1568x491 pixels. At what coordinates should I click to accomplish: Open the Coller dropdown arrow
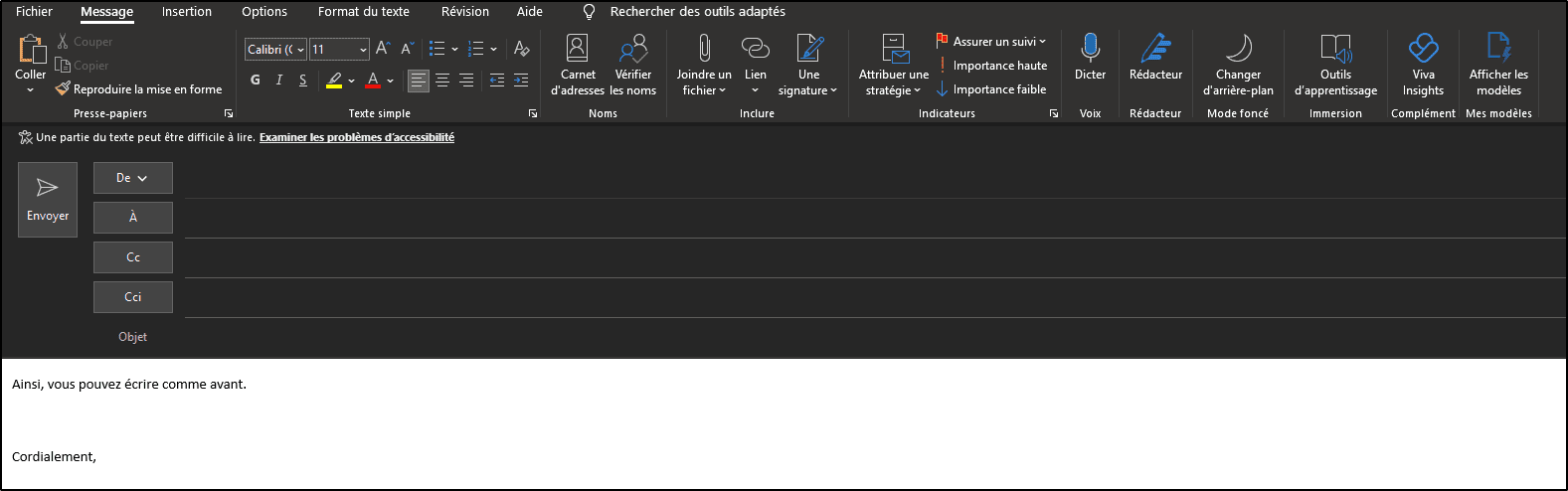coord(30,90)
